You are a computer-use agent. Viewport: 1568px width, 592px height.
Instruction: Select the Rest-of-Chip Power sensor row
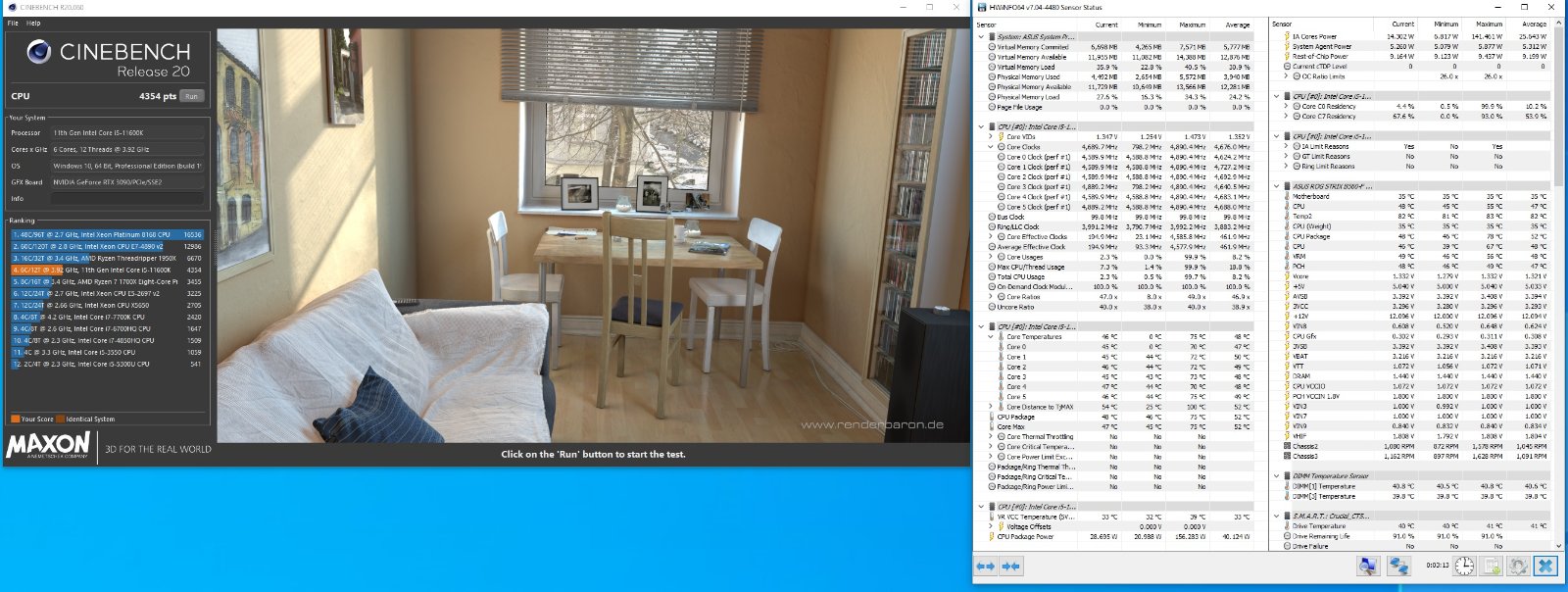point(1411,56)
